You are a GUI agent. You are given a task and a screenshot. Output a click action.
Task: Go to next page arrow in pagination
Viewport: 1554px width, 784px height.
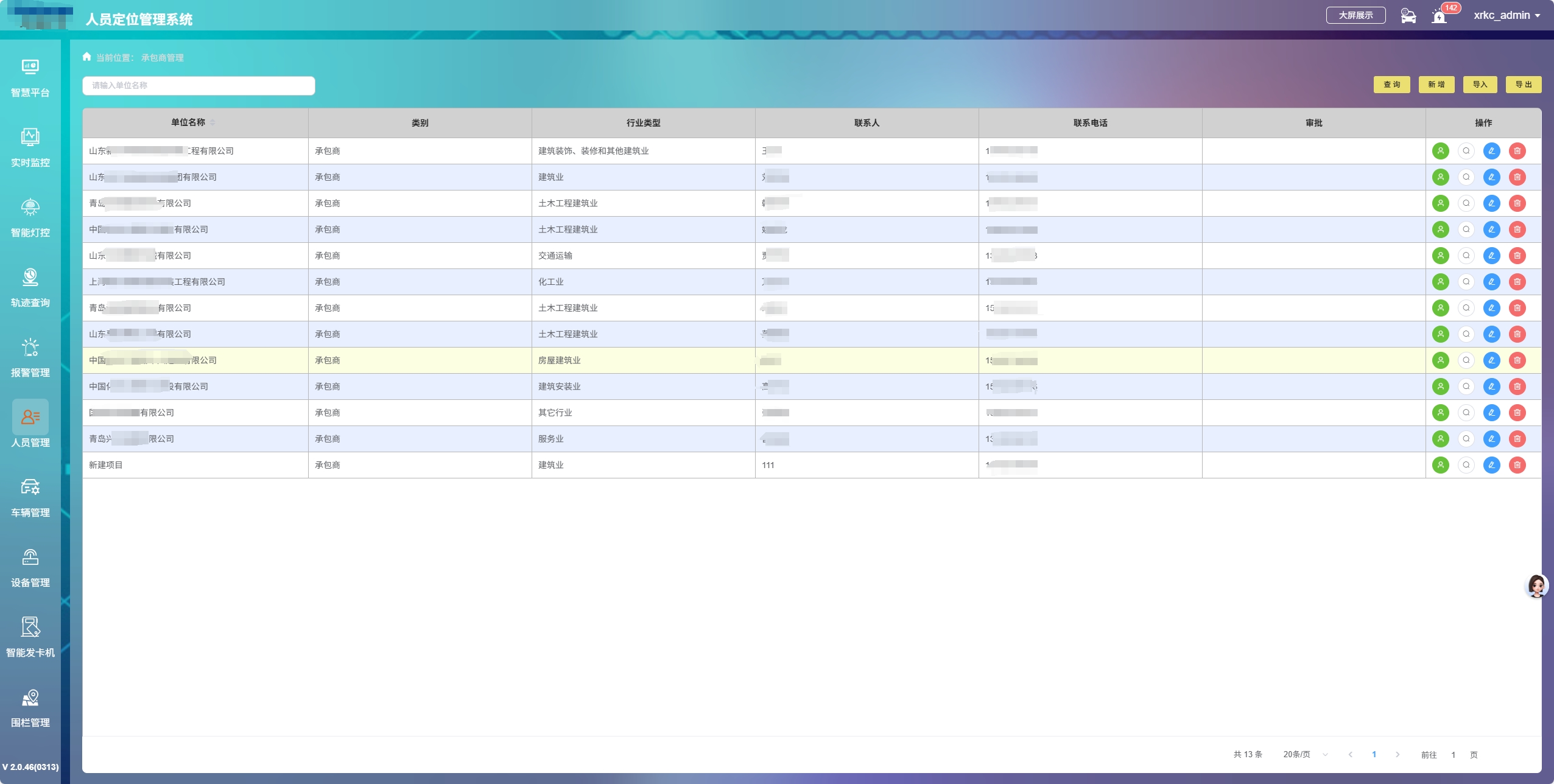(x=1398, y=754)
